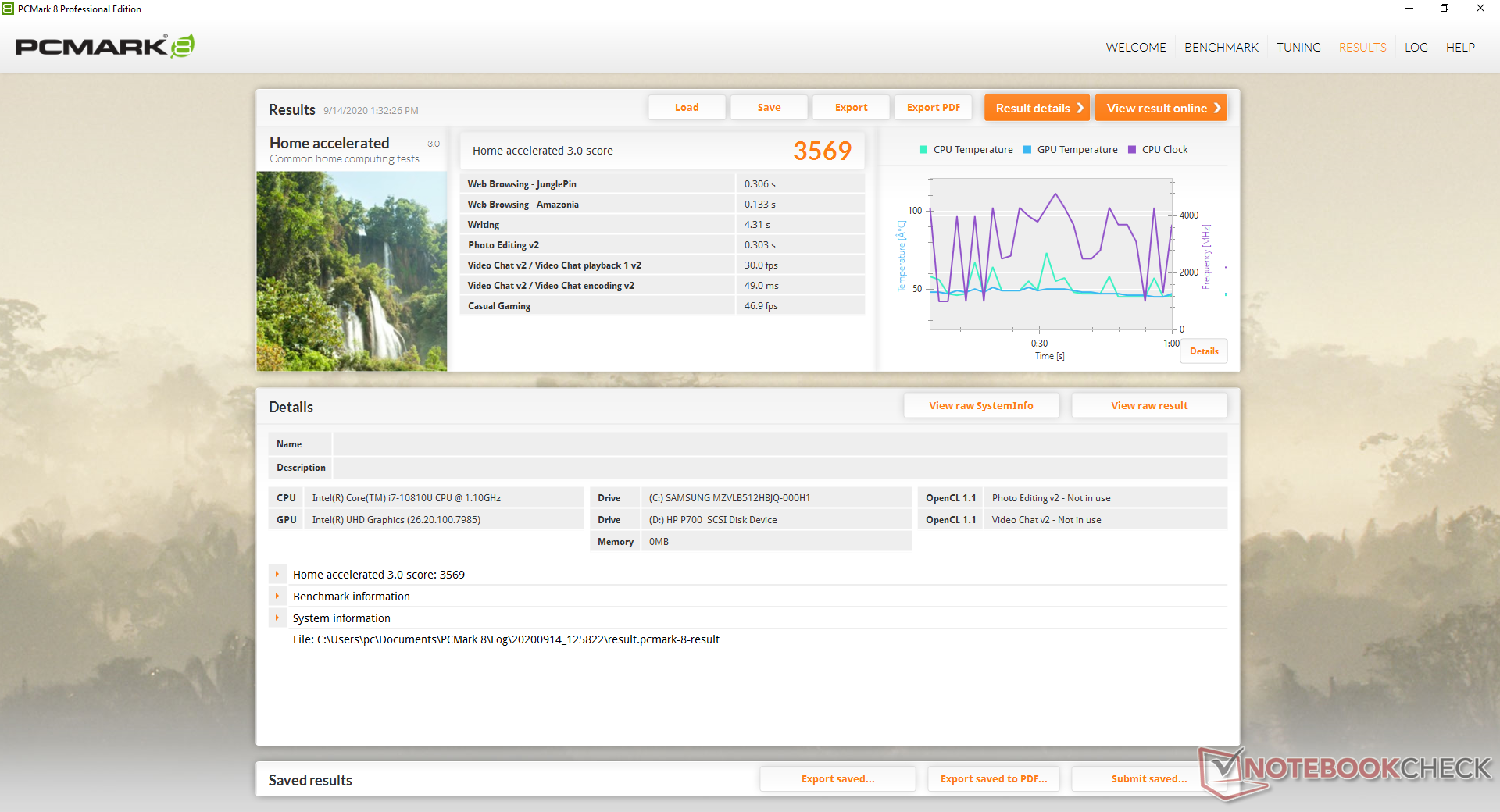Click HP P700 SCSI Disk Device entry
Image resolution: width=1500 pixels, height=812 pixels.
(712, 520)
